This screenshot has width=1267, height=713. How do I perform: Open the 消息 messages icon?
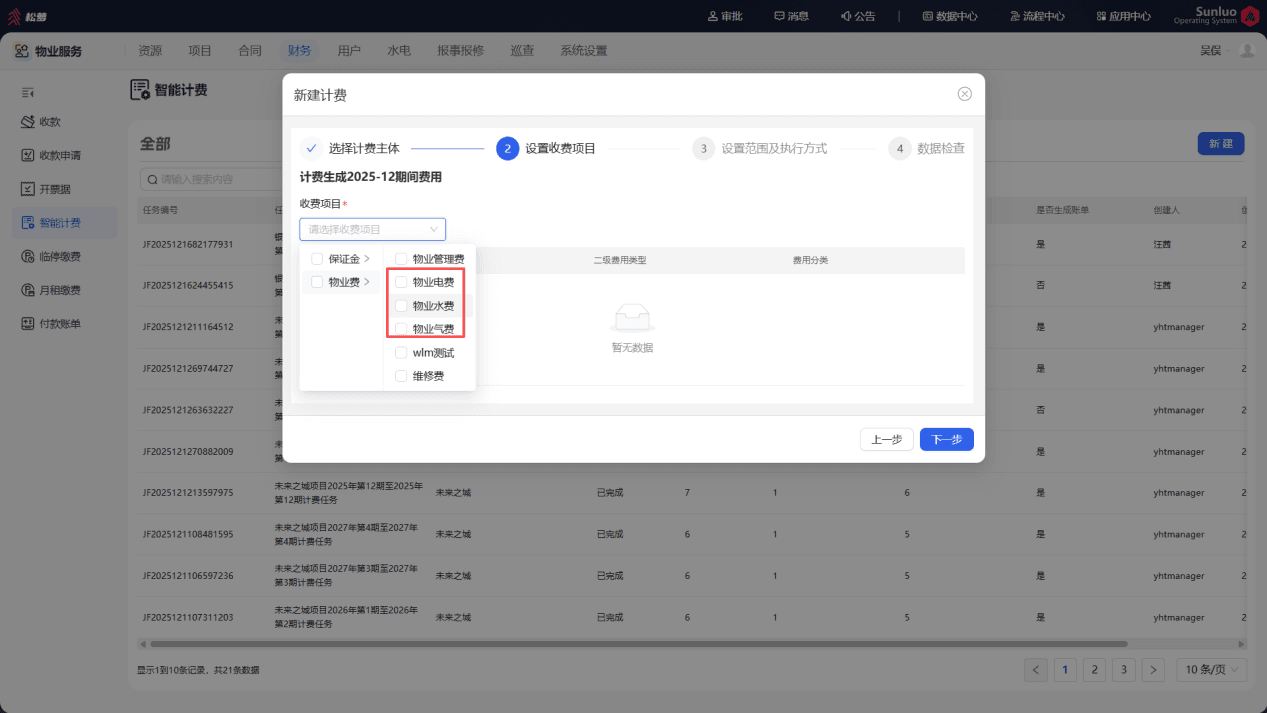tap(779, 16)
